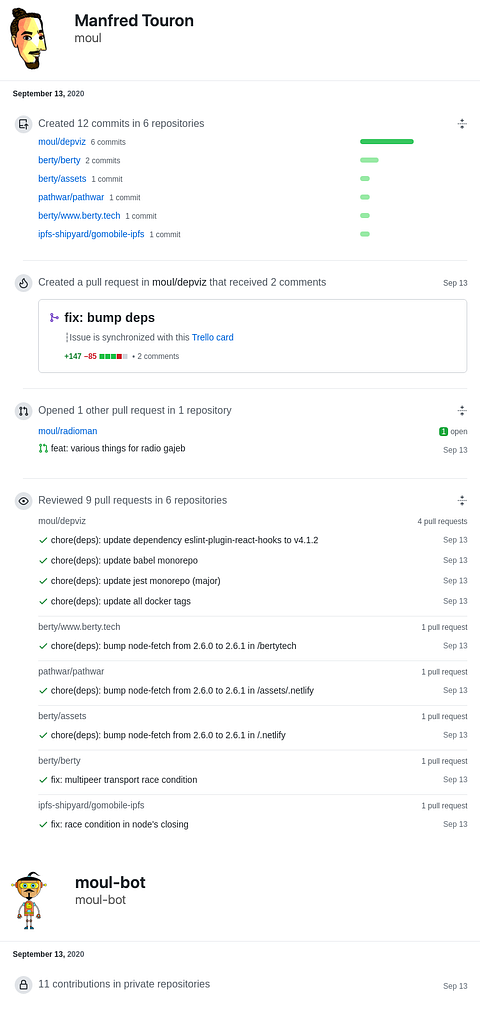Click the hot pull request flame icon

[23, 283]
